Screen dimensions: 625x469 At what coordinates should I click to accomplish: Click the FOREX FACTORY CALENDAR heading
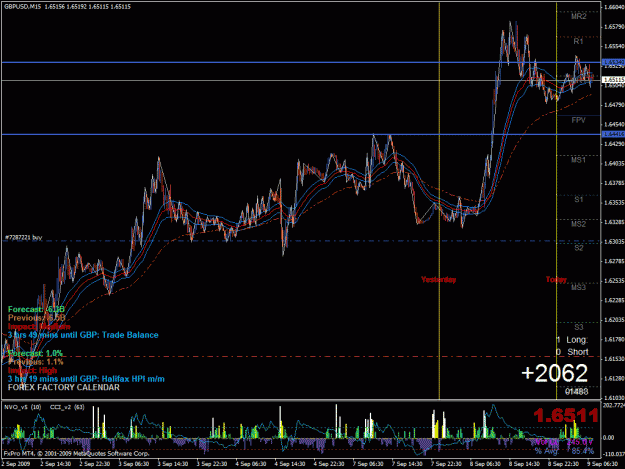pos(63,387)
